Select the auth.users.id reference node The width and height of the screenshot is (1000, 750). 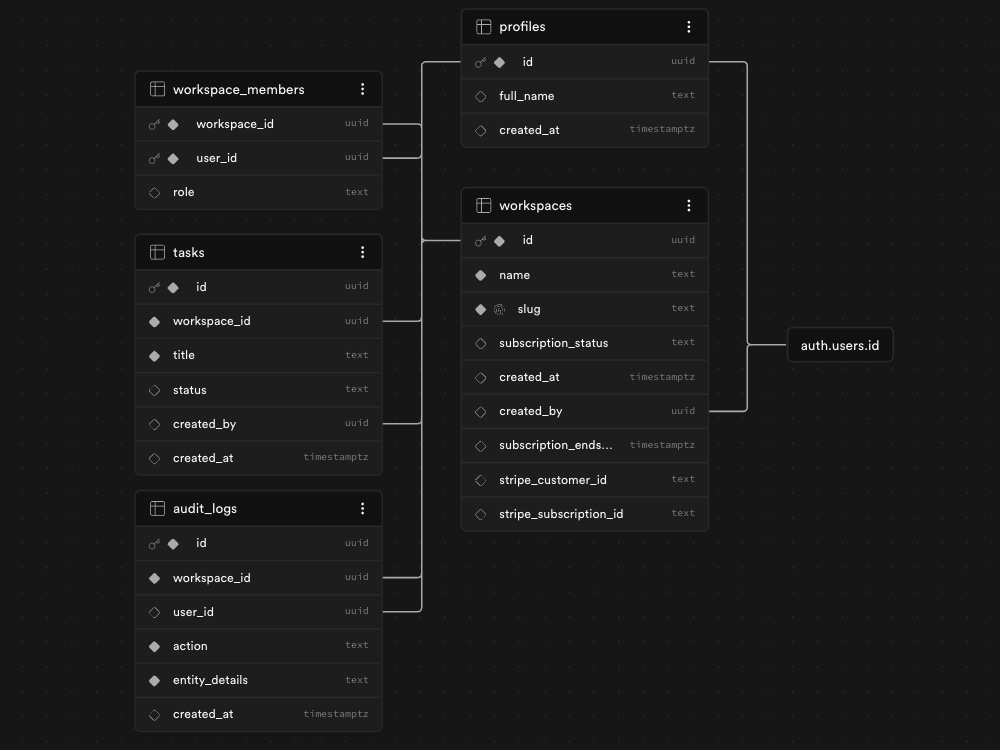click(x=840, y=345)
